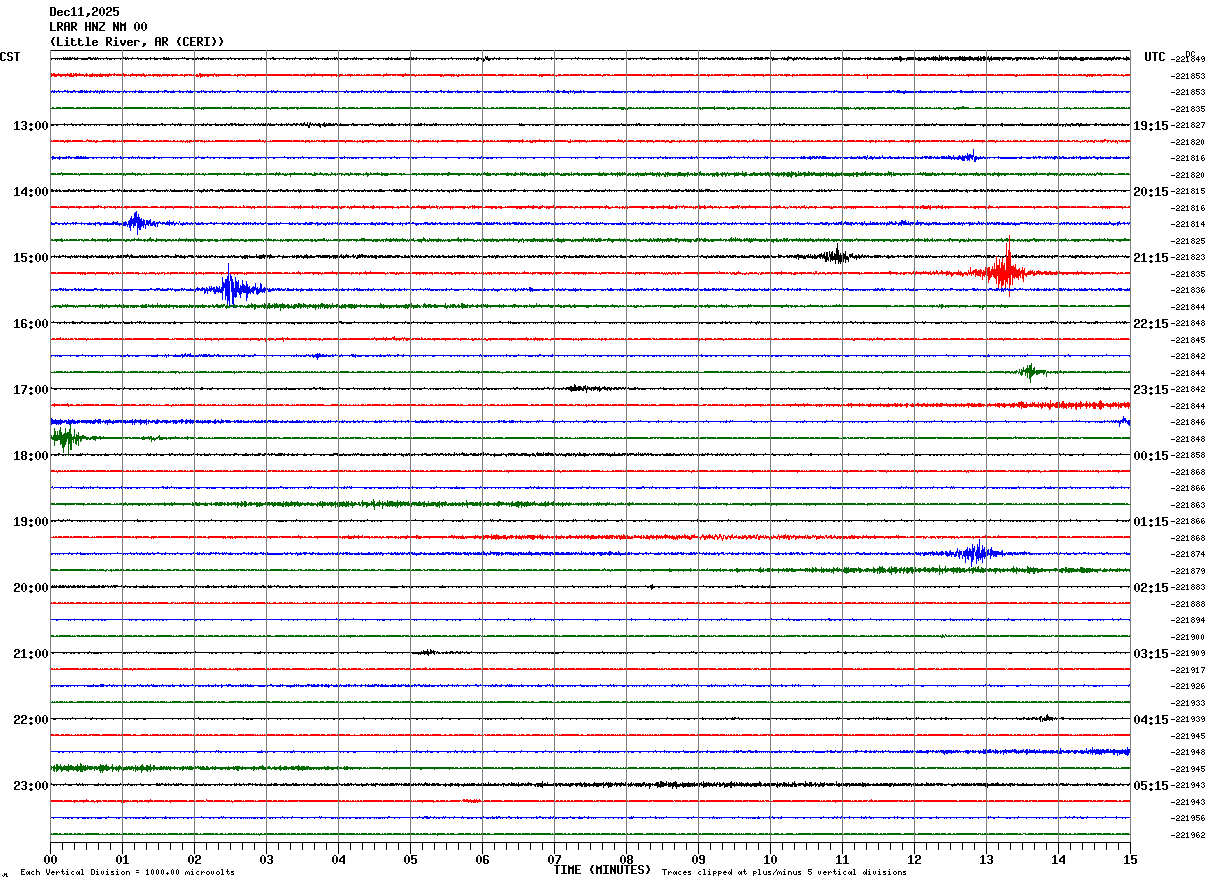Screen dimensions: 1210x886
Task: Click the Each Vertical Division scale note
Action: point(127,873)
